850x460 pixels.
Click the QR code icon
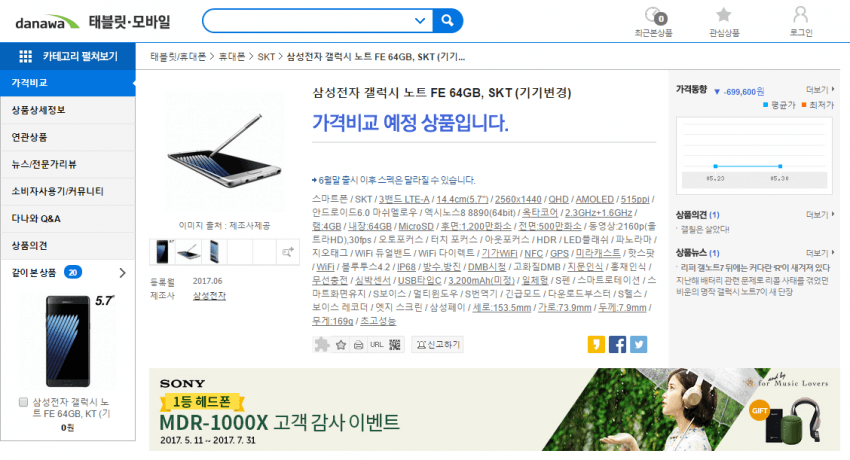tap(395, 345)
